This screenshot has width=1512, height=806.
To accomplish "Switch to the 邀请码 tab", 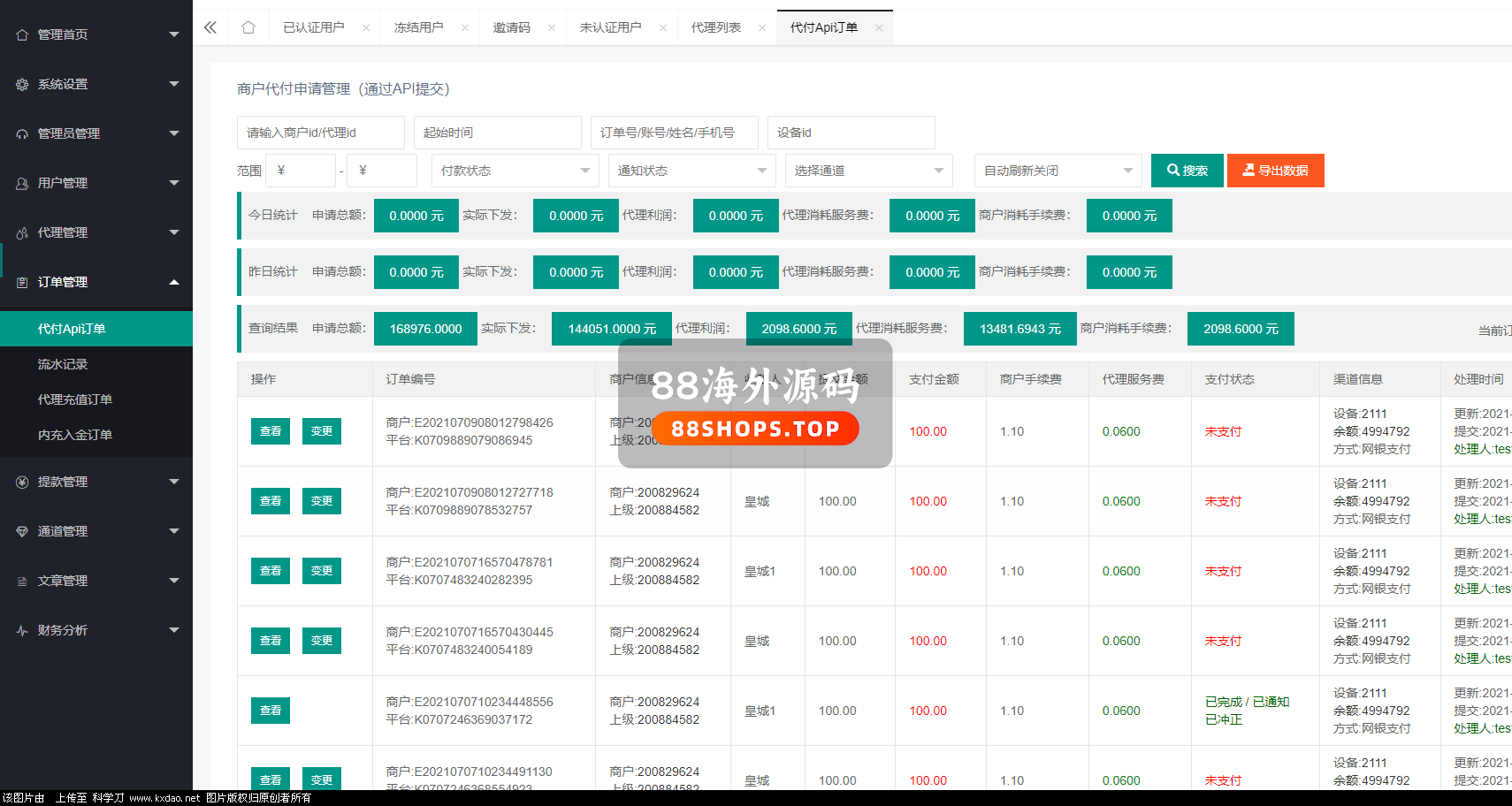I will pyautogui.click(x=511, y=27).
